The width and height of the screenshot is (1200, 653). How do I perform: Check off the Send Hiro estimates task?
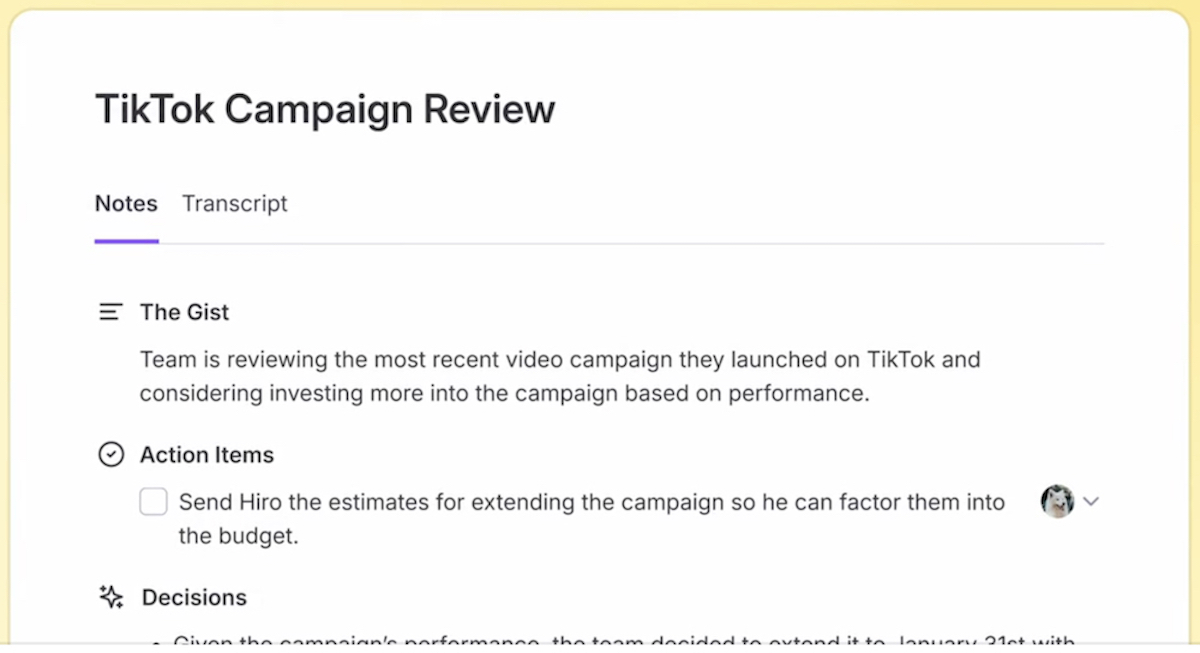[x=153, y=502]
